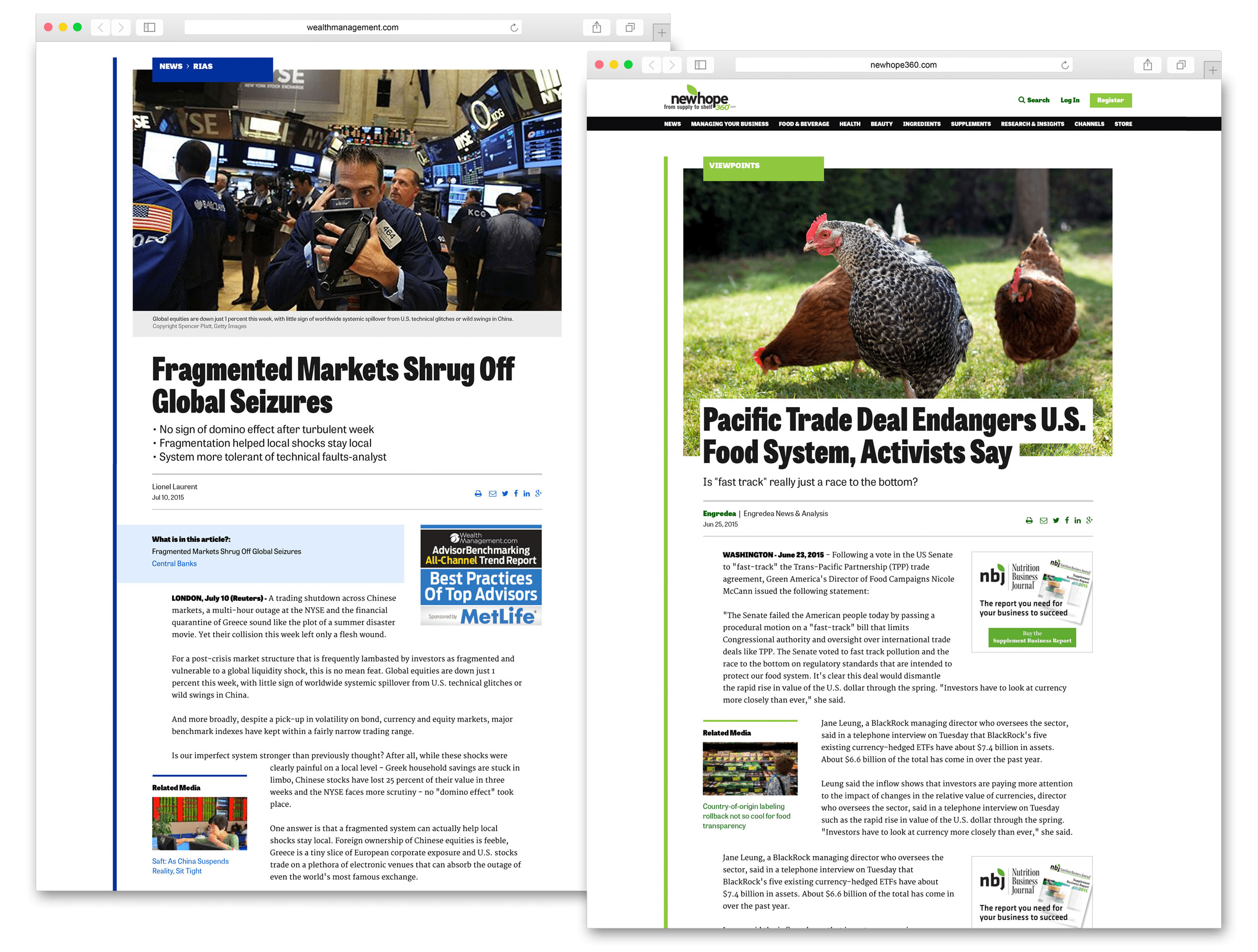Toggle sidebar in wealthmanagement Safari window
Image resolution: width=1258 pixels, height=952 pixels.
(149, 27)
